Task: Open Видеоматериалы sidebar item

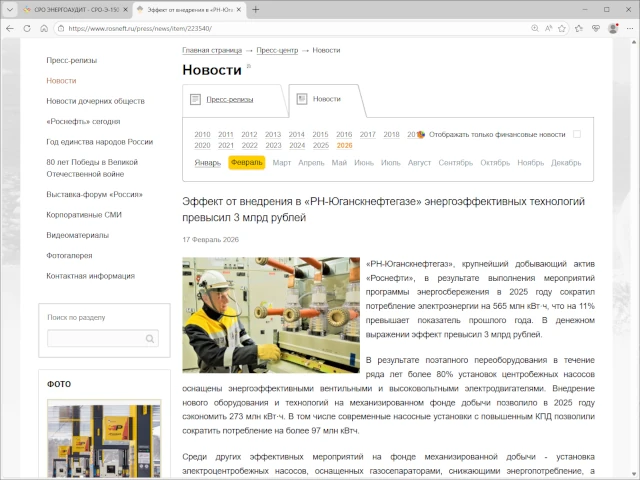Action: click(x=78, y=236)
